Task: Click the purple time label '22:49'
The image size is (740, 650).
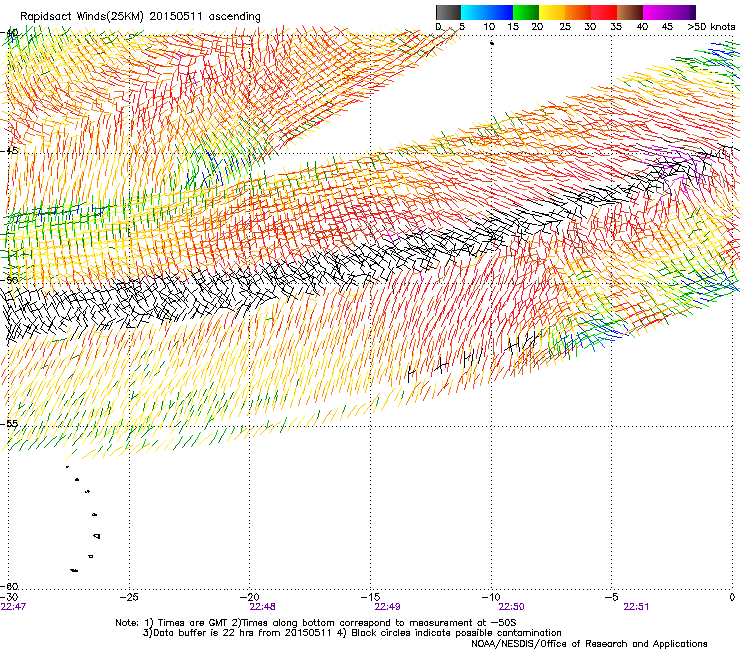Action: (387, 607)
